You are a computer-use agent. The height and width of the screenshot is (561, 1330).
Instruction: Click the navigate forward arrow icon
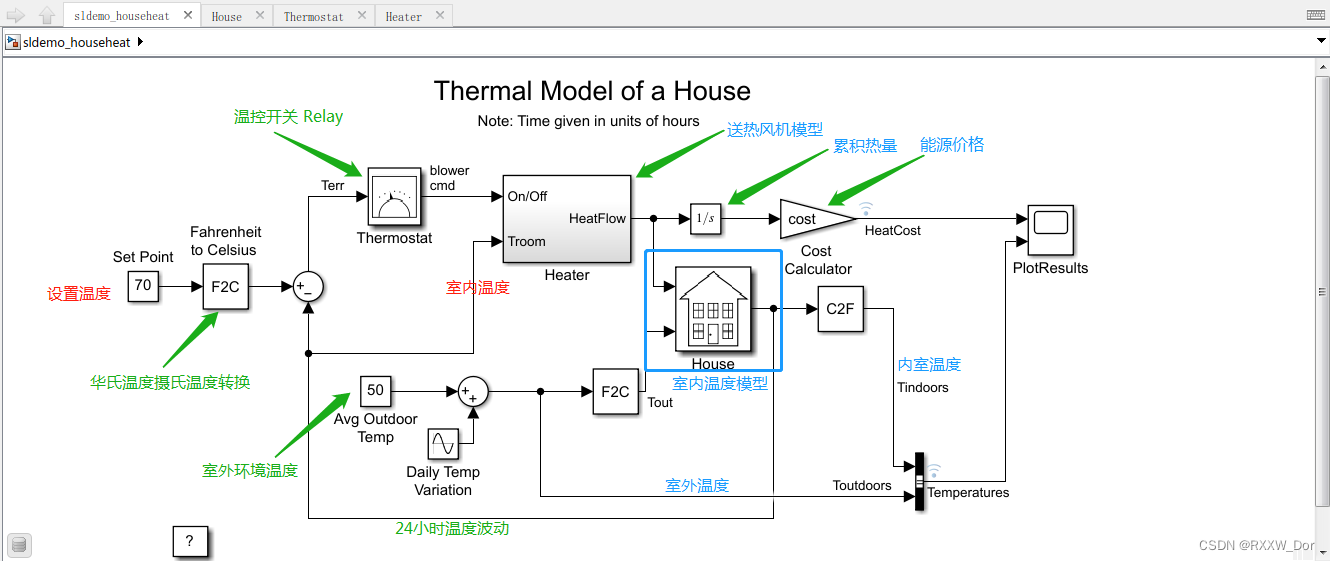point(15,14)
